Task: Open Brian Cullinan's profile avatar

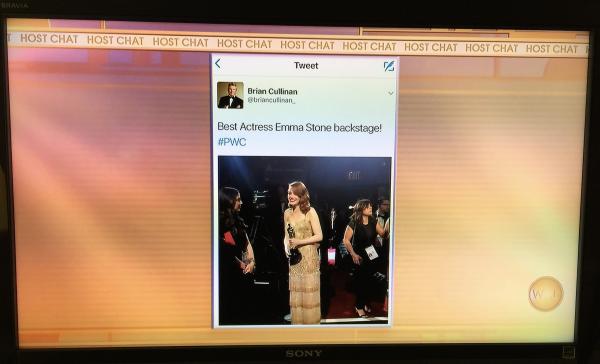Action: [230, 95]
